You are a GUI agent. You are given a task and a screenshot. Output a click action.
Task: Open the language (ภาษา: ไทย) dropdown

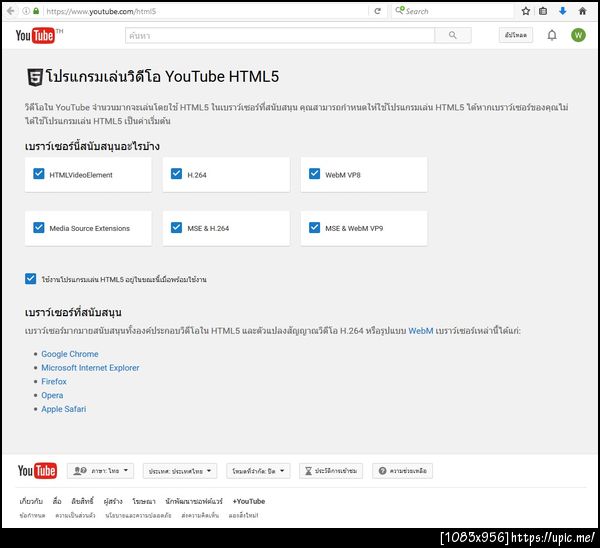[x=100, y=471]
